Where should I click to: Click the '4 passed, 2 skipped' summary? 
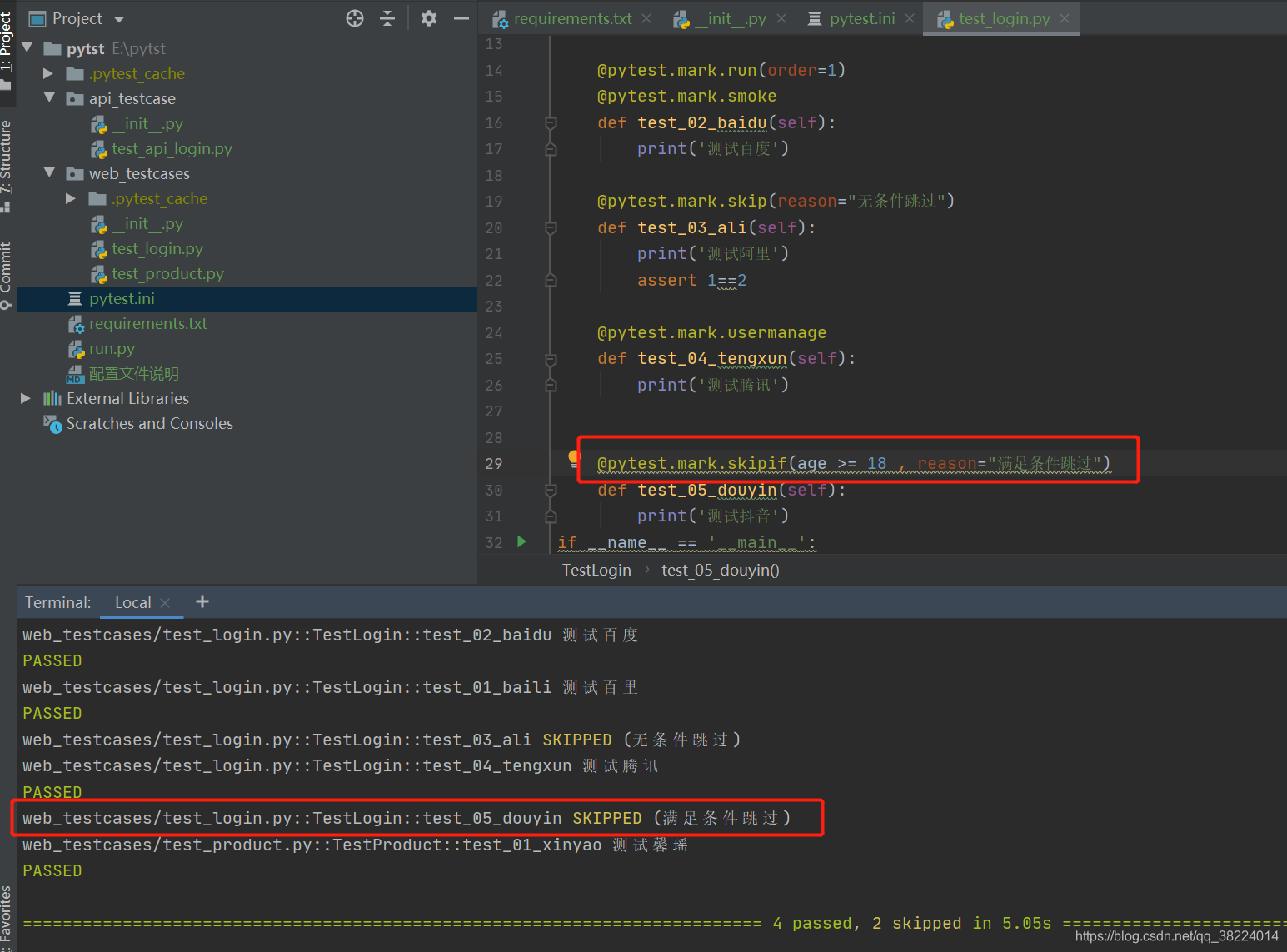pos(911,923)
